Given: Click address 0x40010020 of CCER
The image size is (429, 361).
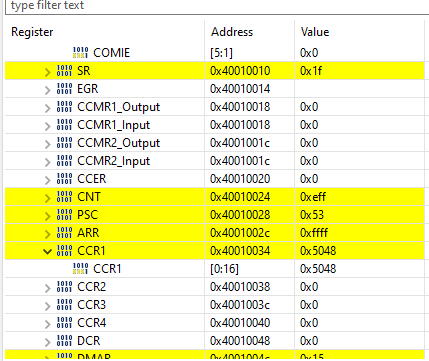Looking at the screenshot, I should [240, 179].
